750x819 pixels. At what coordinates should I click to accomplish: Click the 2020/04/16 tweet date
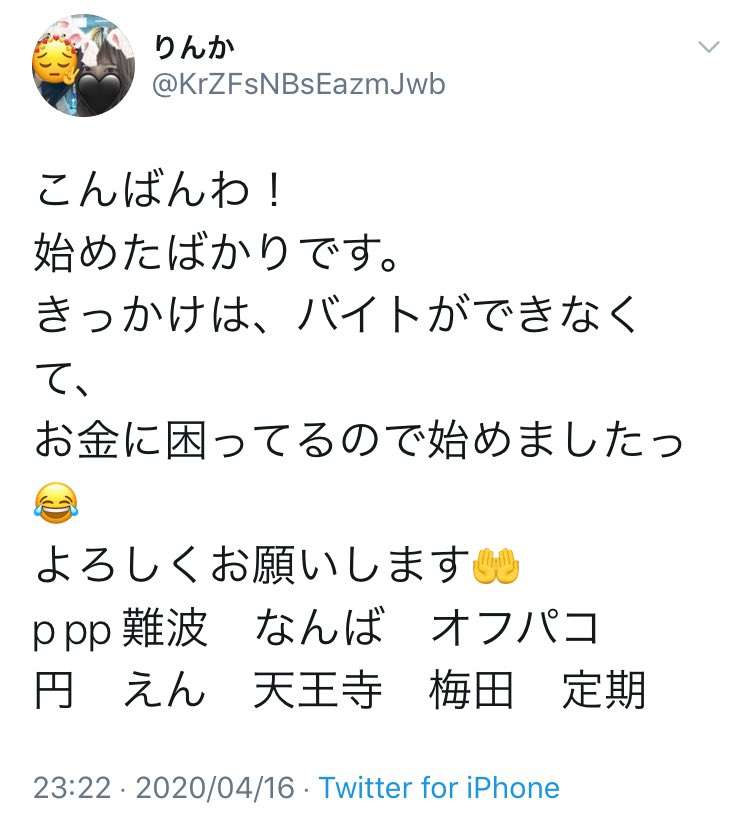(215, 787)
